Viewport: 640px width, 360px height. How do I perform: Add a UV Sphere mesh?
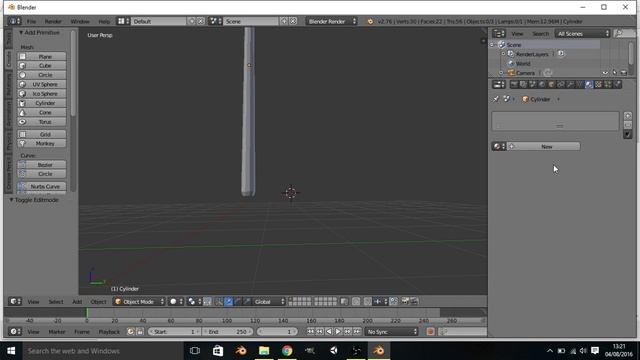42,84
